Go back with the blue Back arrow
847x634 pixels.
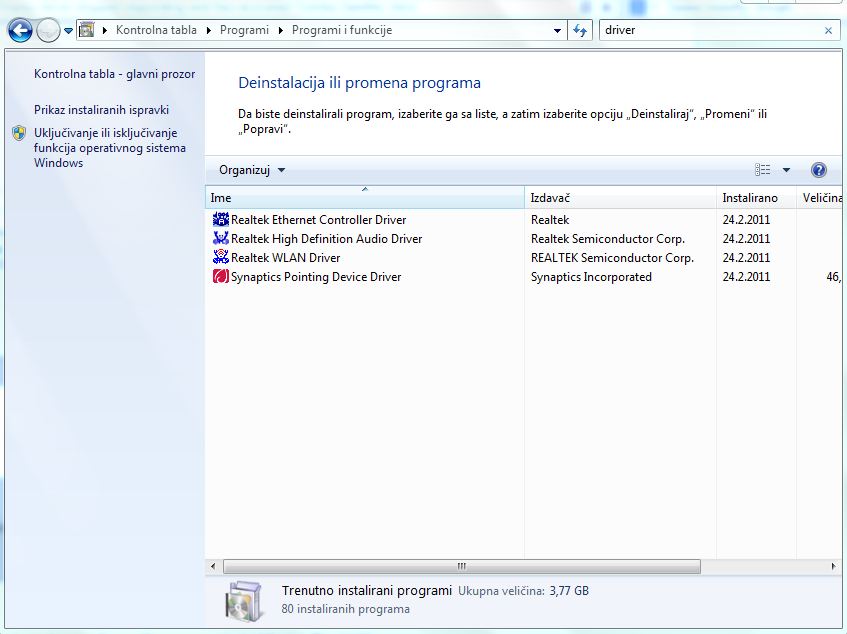point(21,30)
